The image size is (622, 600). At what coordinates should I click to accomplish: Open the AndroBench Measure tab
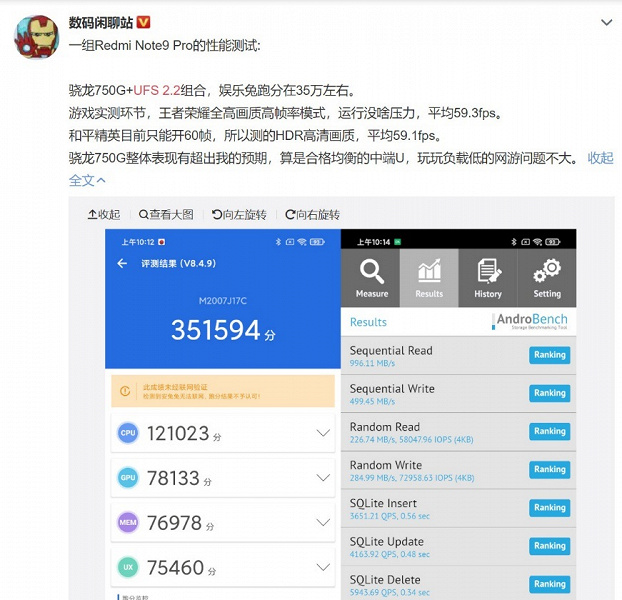point(371,278)
